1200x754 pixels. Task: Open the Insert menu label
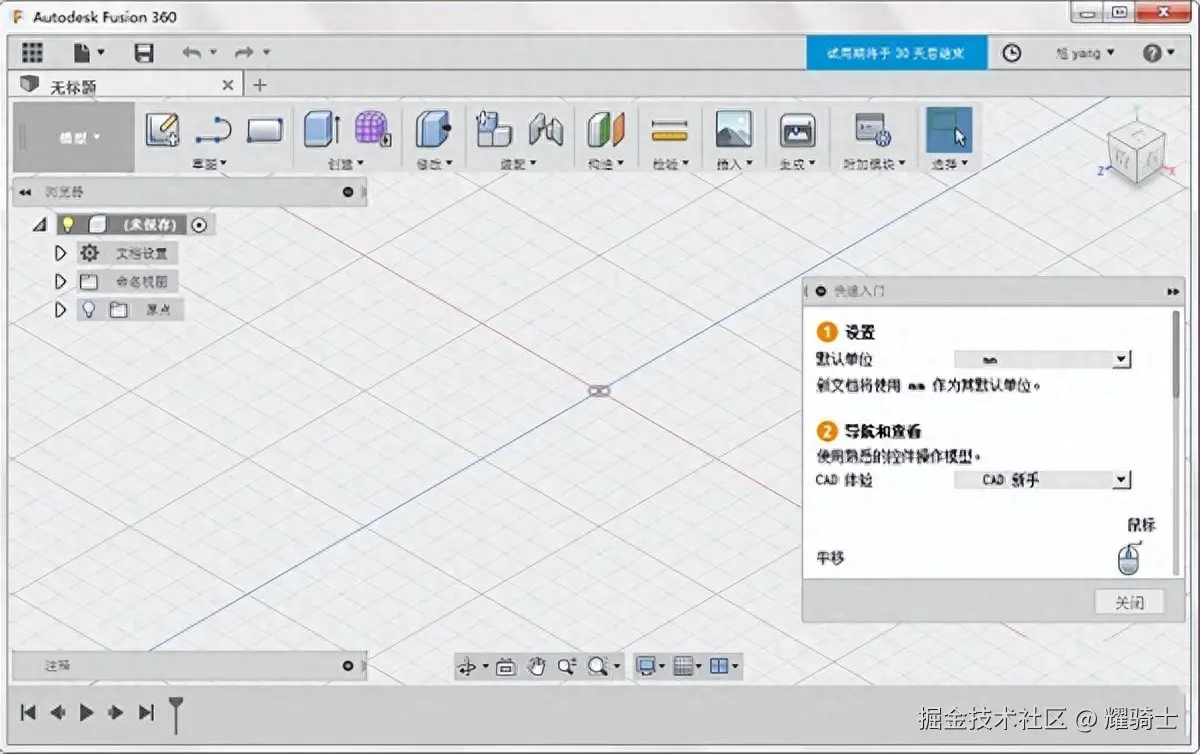734,163
